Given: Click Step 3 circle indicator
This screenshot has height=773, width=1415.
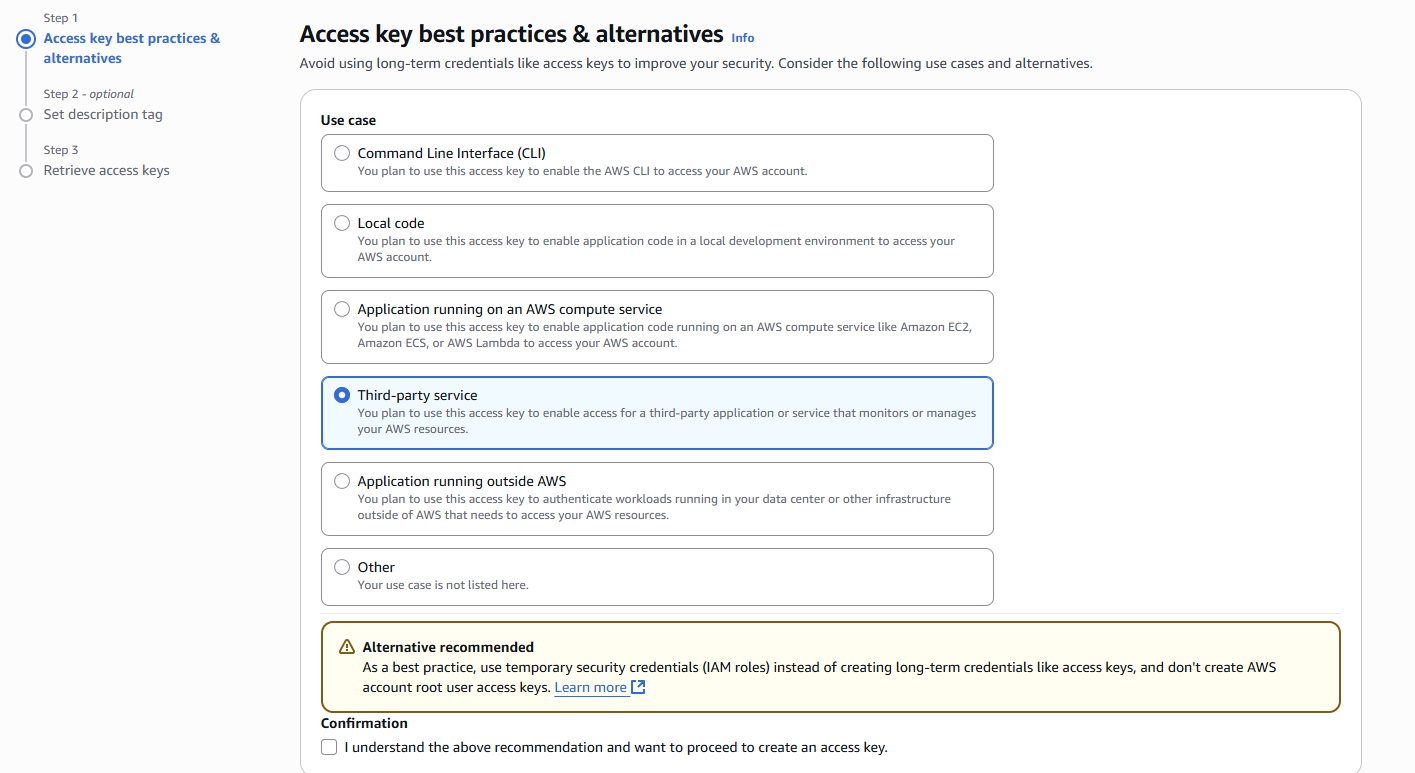Looking at the screenshot, I should (26, 171).
